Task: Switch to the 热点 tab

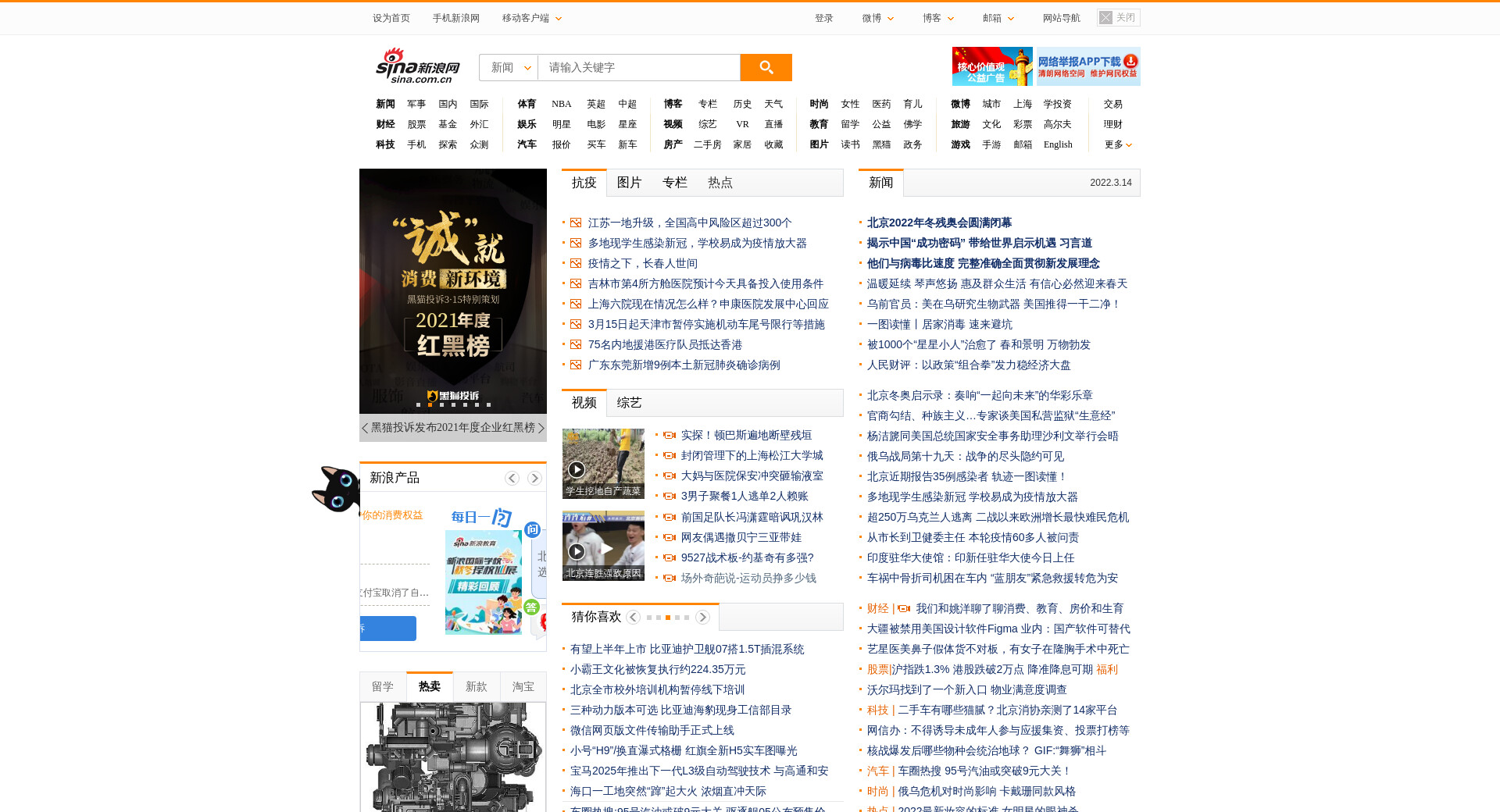Action: coord(720,183)
